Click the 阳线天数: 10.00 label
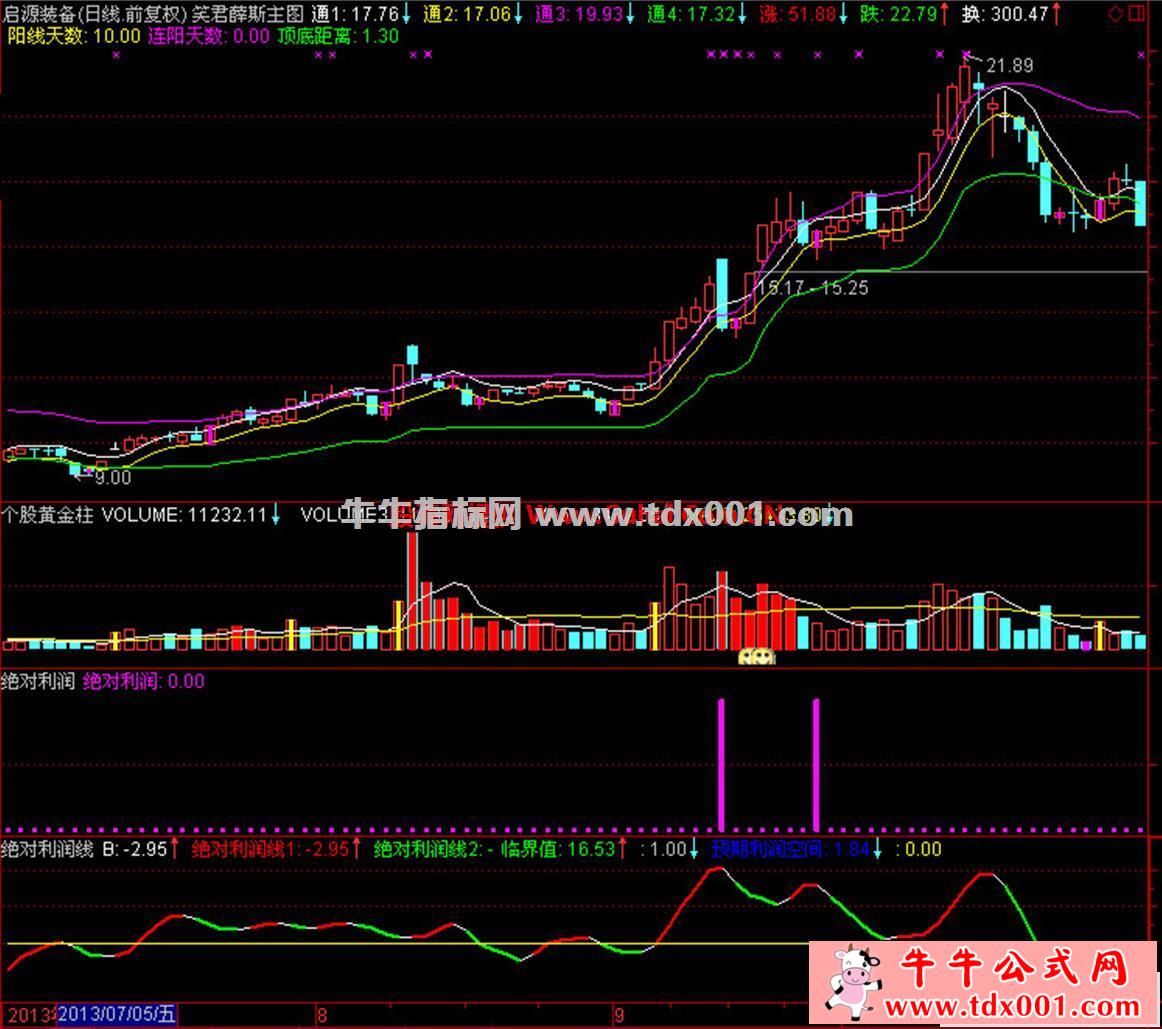Viewport: 1162px width, 1029px height. pyautogui.click(x=73, y=36)
